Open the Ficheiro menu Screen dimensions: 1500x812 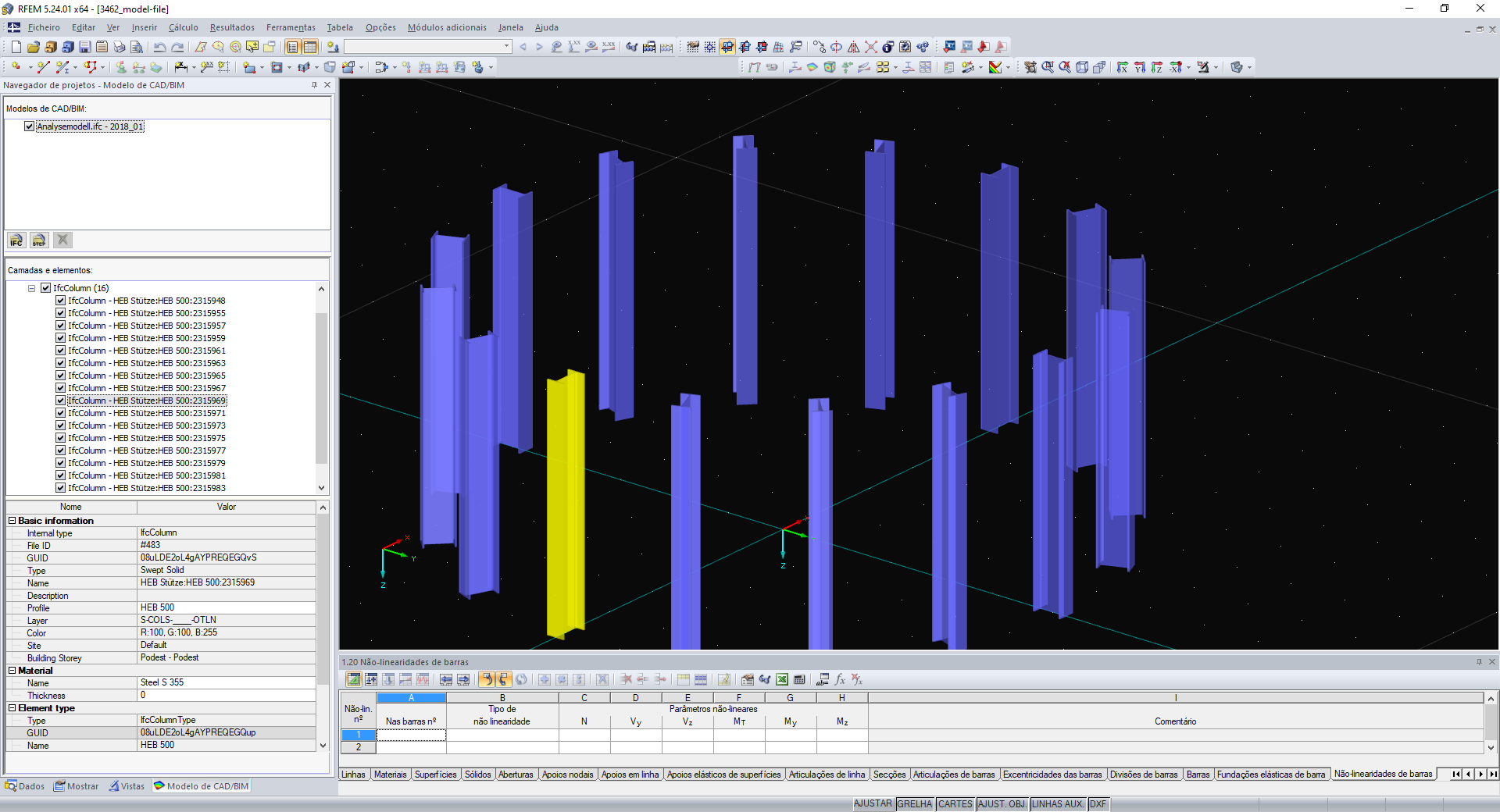tap(44, 27)
